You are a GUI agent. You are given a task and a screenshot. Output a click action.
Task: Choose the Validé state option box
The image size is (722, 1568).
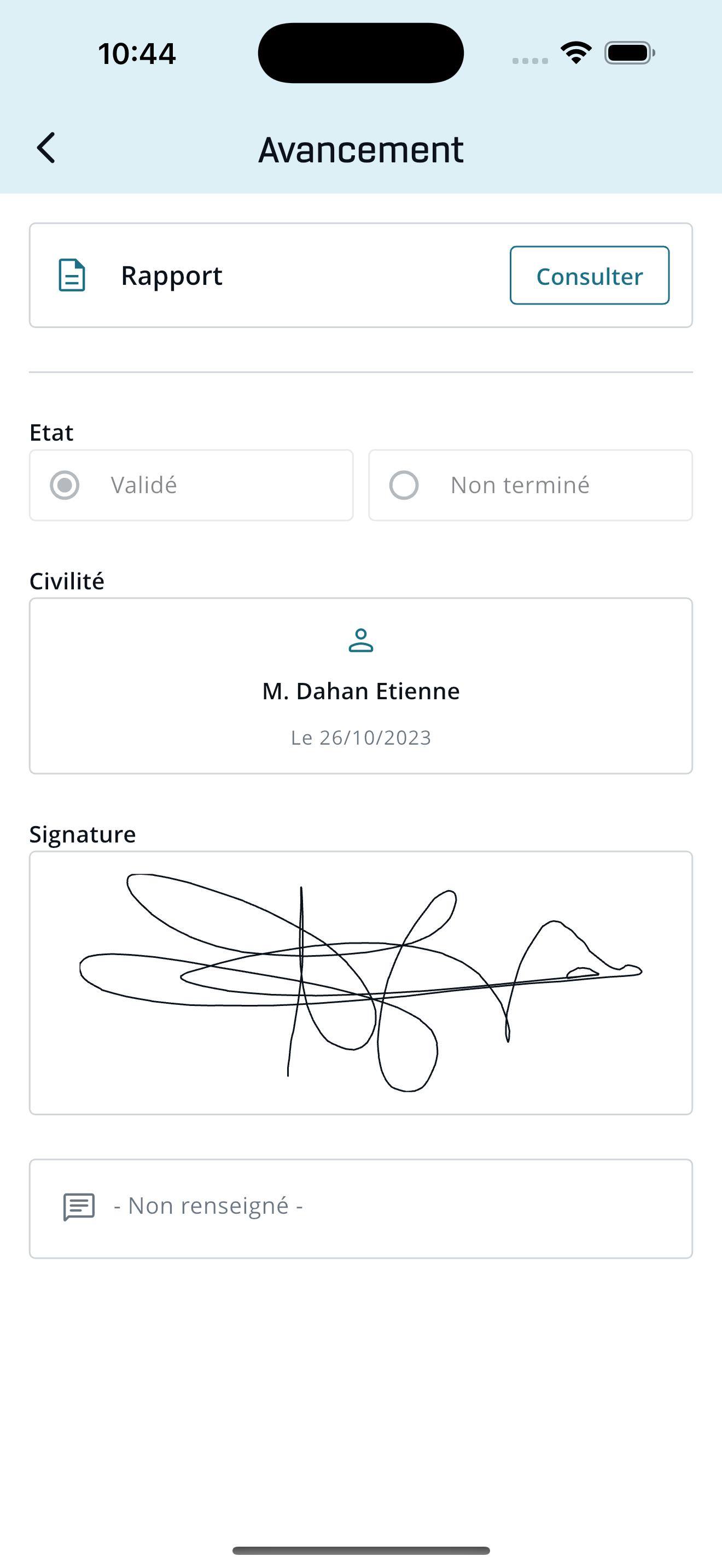[191, 485]
